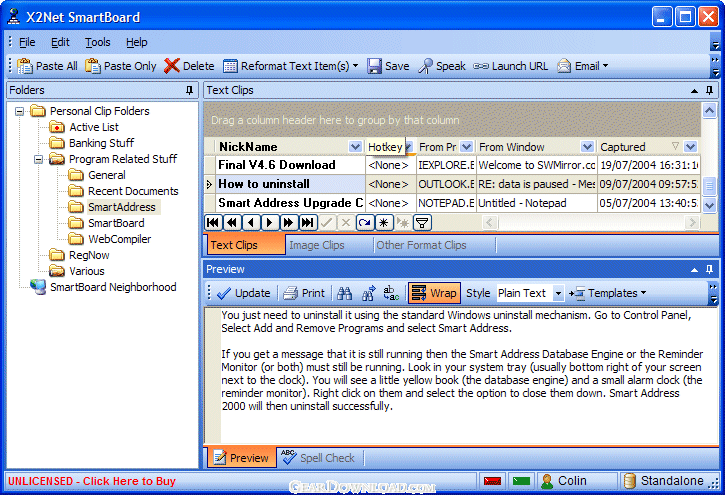Screen dimensions: 725x495
Task: Save clip using the floppy disk button
Action: pos(388,66)
